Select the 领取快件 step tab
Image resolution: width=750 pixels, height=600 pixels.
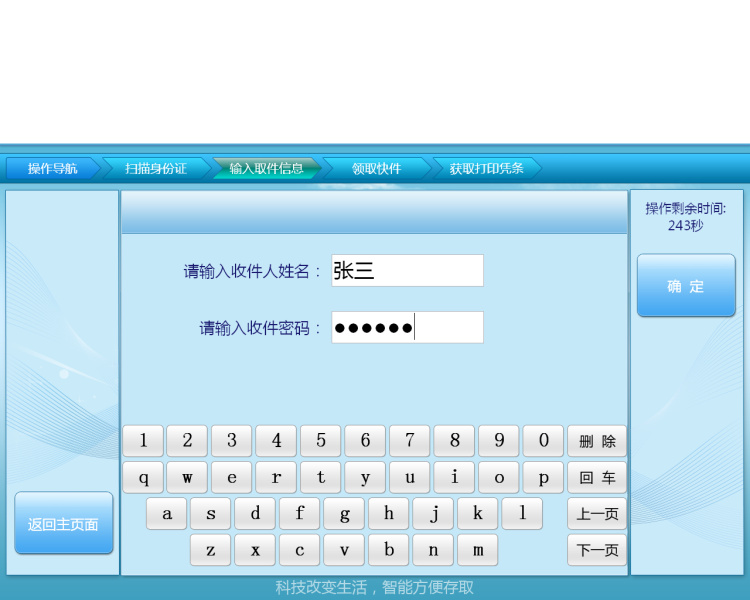click(376, 168)
